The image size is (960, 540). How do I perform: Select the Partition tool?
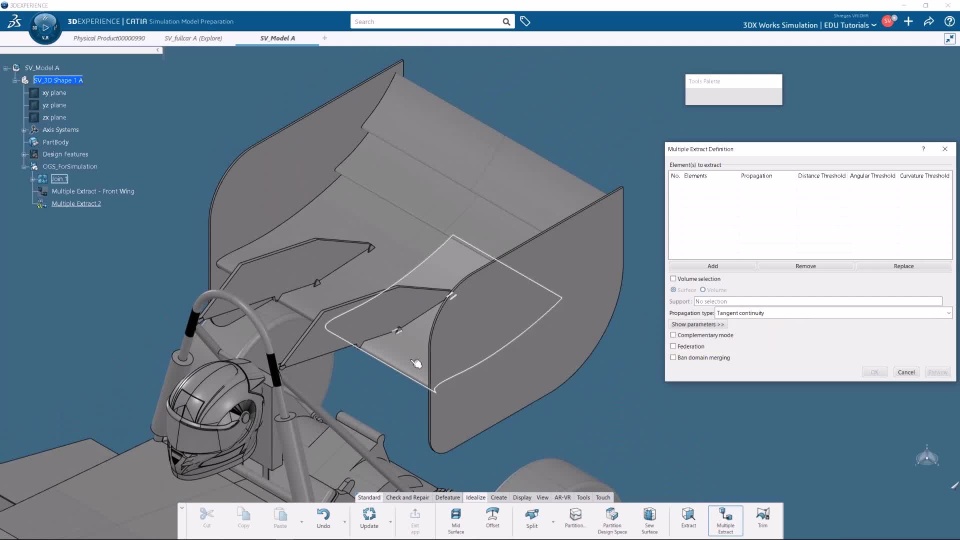tap(575, 514)
